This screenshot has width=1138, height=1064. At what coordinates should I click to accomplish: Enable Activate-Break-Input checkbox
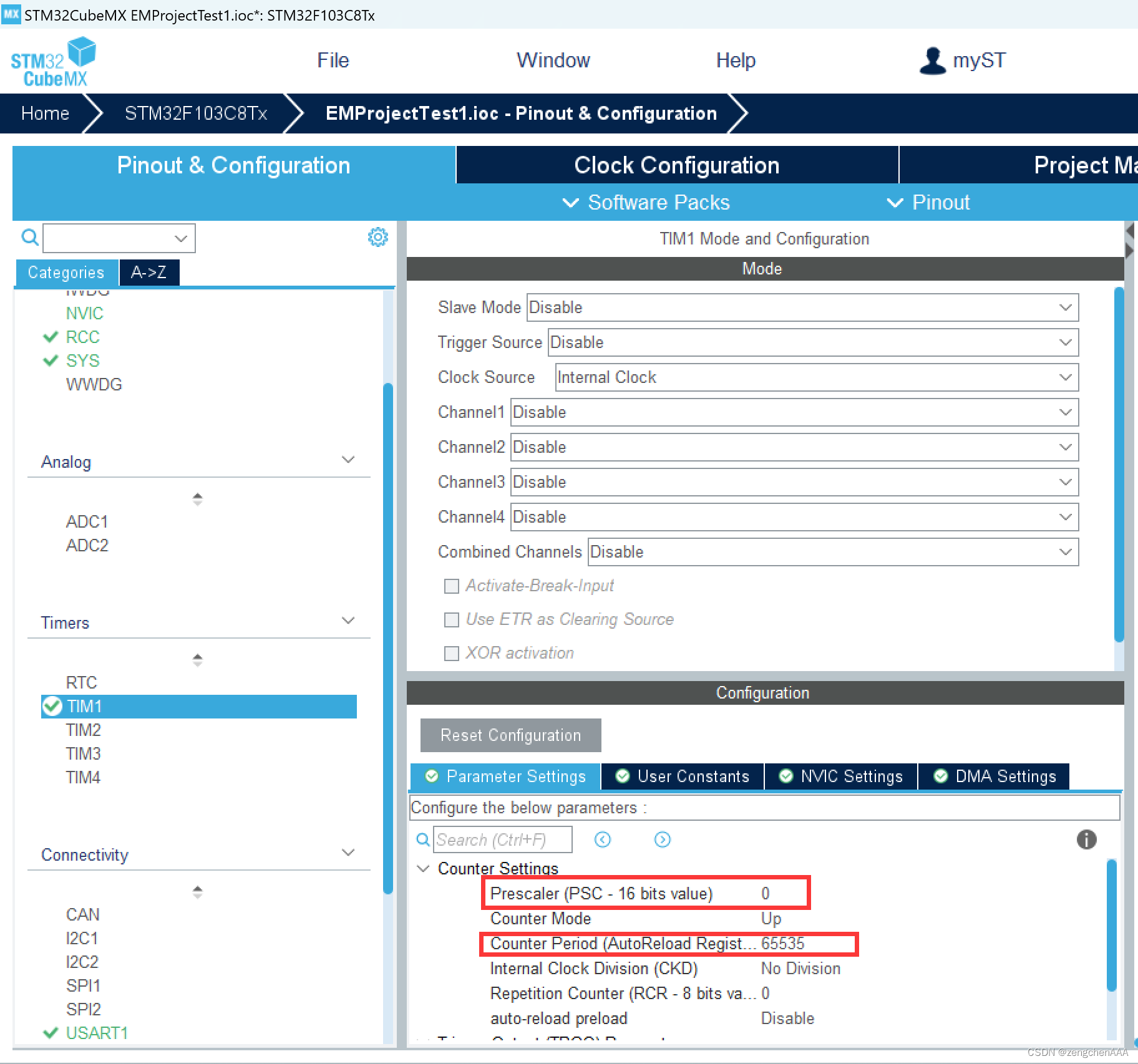click(x=450, y=586)
